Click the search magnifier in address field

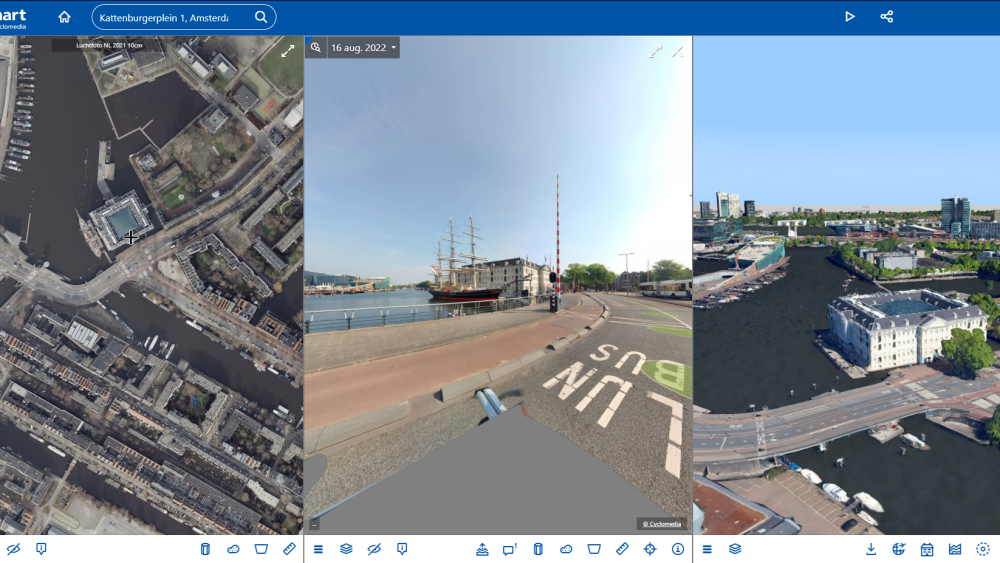(x=261, y=17)
